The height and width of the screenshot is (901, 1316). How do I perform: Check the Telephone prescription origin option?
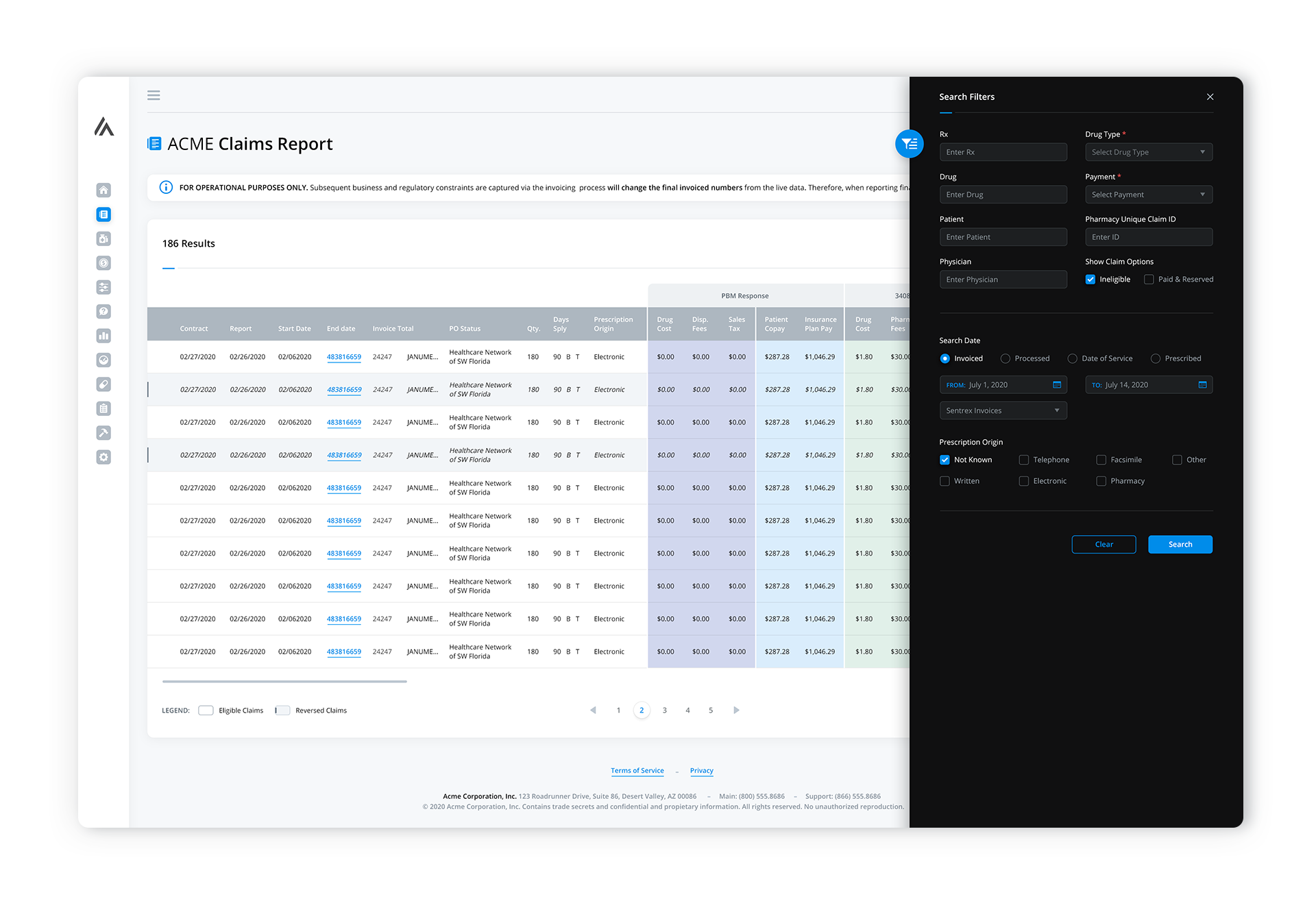(1024, 460)
